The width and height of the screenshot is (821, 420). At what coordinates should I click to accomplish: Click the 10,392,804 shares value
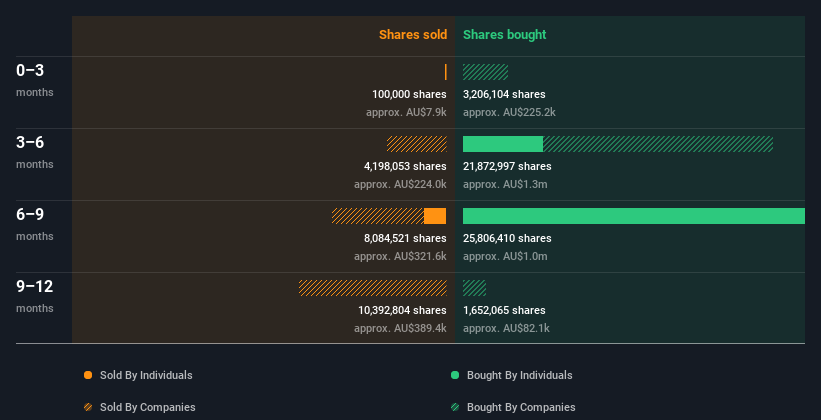tap(403, 310)
